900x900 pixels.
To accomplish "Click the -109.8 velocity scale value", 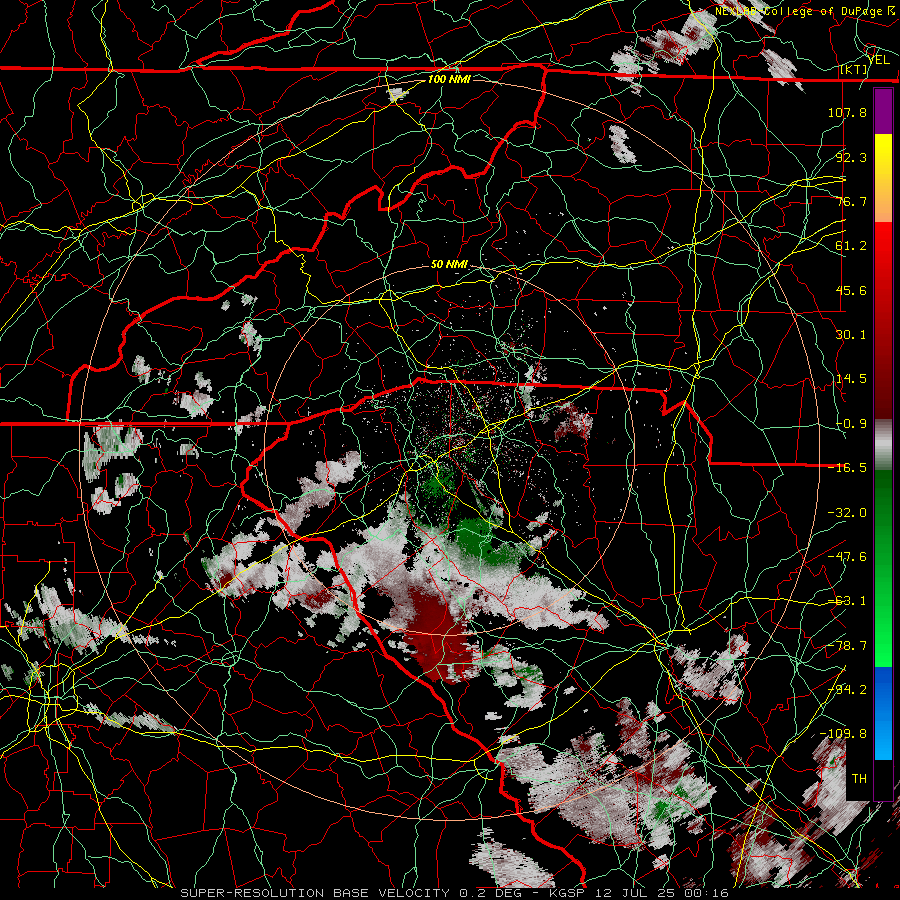I will [843, 734].
